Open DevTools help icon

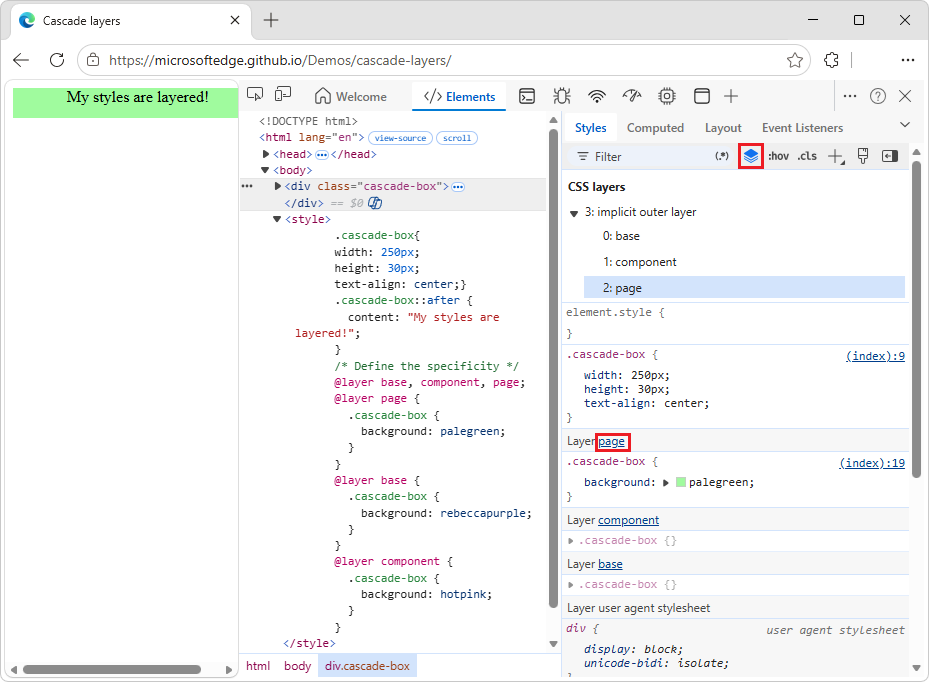[877, 96]
